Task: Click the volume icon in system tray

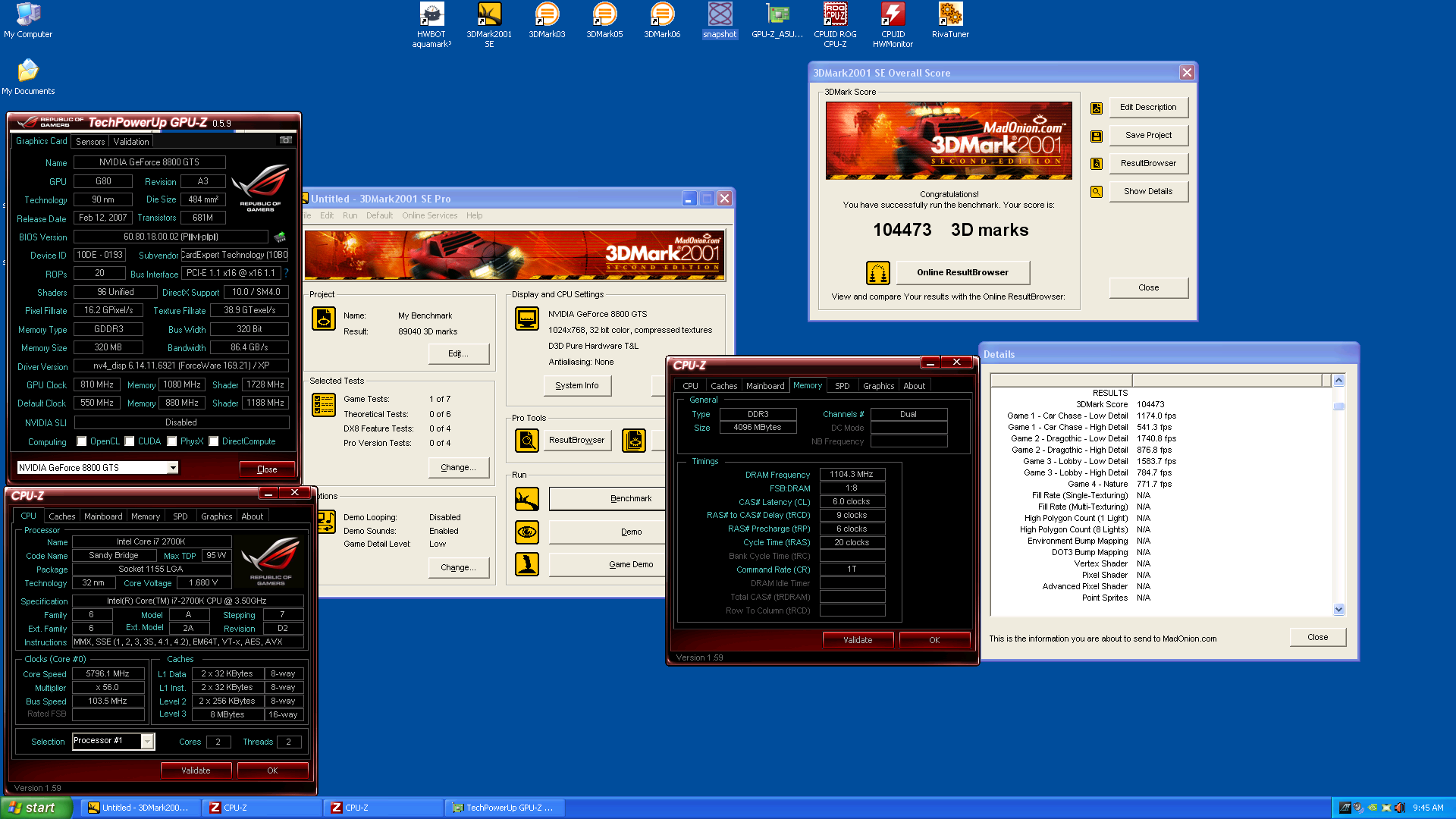Action: click(1399, 808)
